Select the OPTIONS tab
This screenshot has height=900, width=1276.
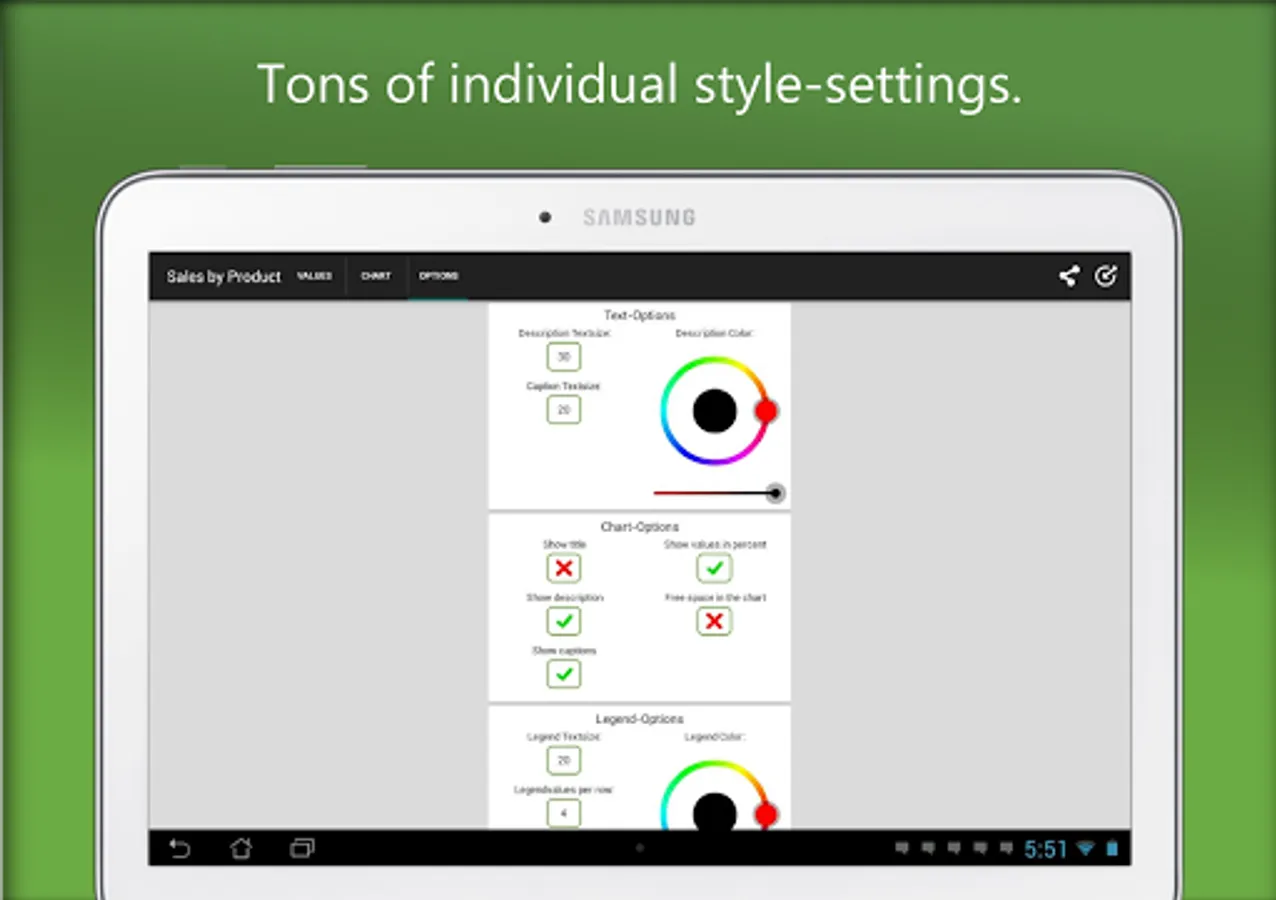[x=438, y=276]
